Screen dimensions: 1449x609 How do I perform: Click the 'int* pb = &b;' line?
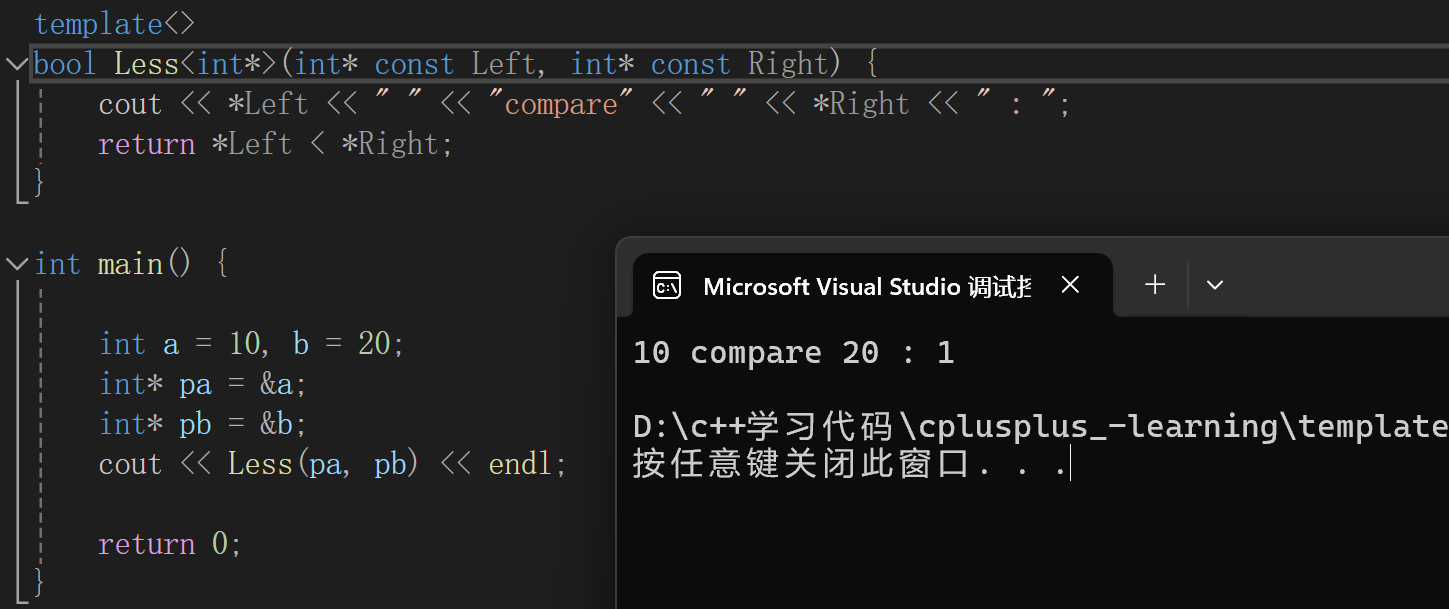[x=203, y=424]
